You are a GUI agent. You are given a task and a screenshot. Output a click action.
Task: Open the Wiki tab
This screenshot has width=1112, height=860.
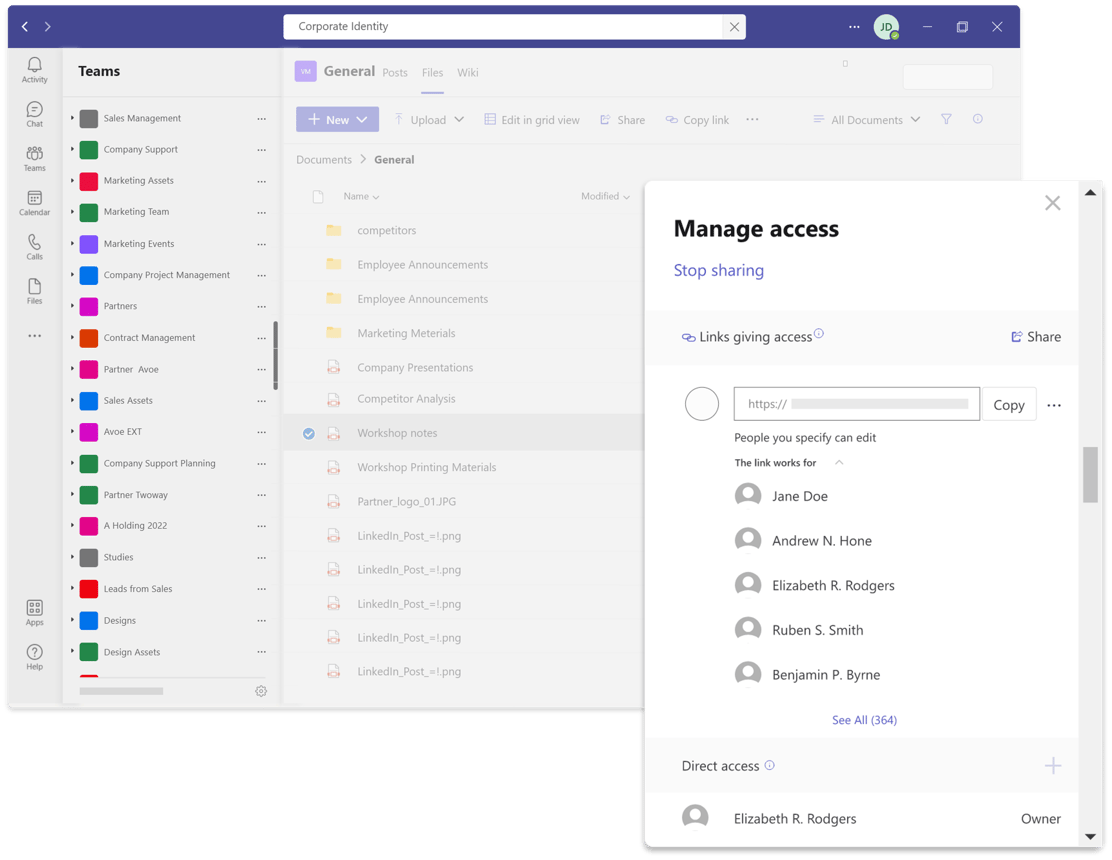[467, 72]
